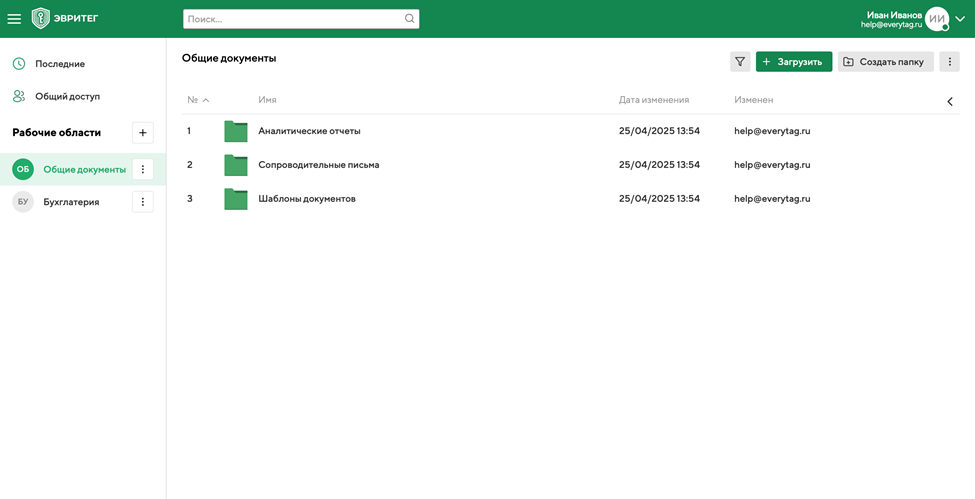This screenshot has height=499, width=975.
Task: Open the filter icon button
Action: [x=740, y=62]
